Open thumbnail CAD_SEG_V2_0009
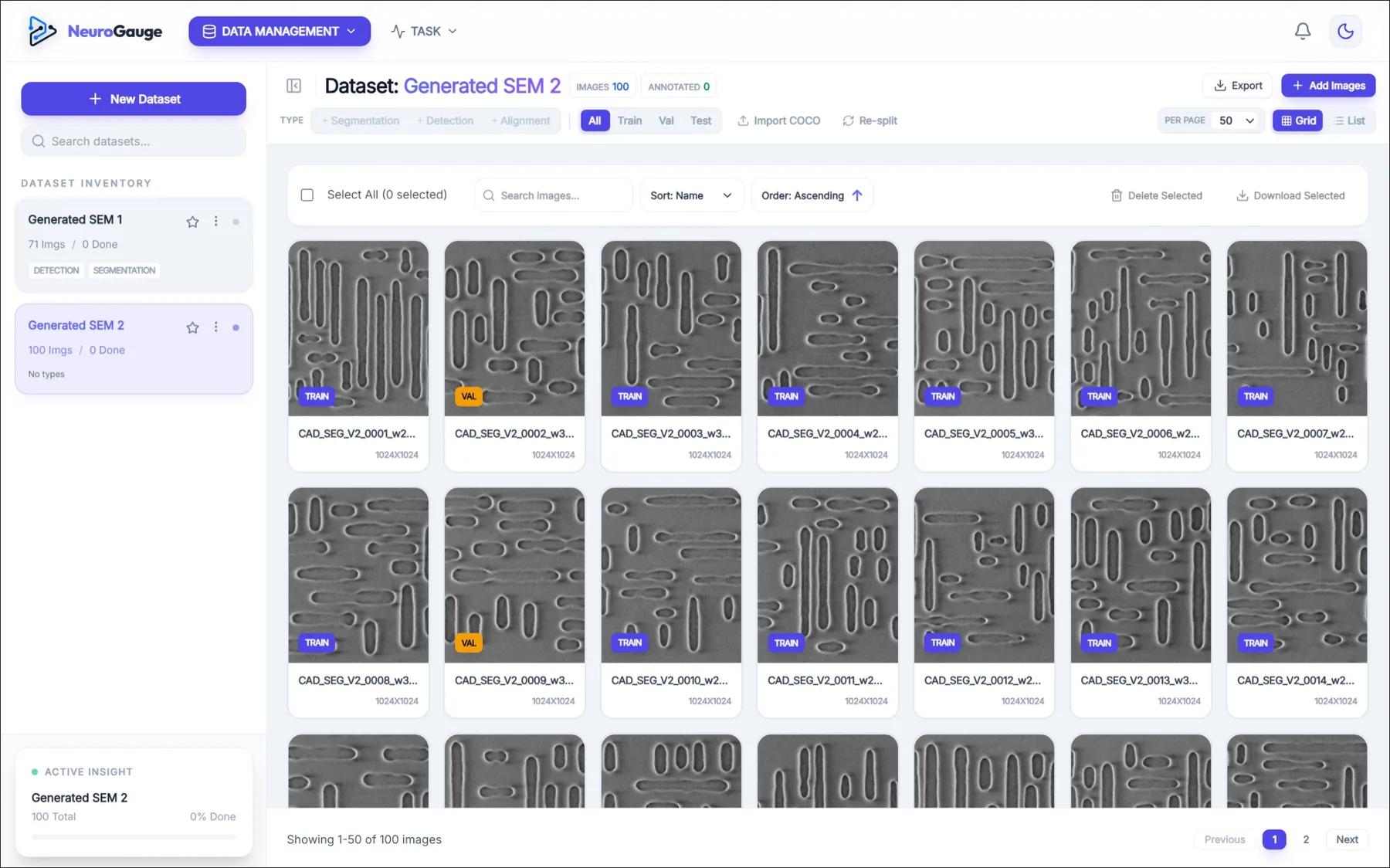Image resolution: width=1390 pixels, height=868 pixels. point(514,575)
